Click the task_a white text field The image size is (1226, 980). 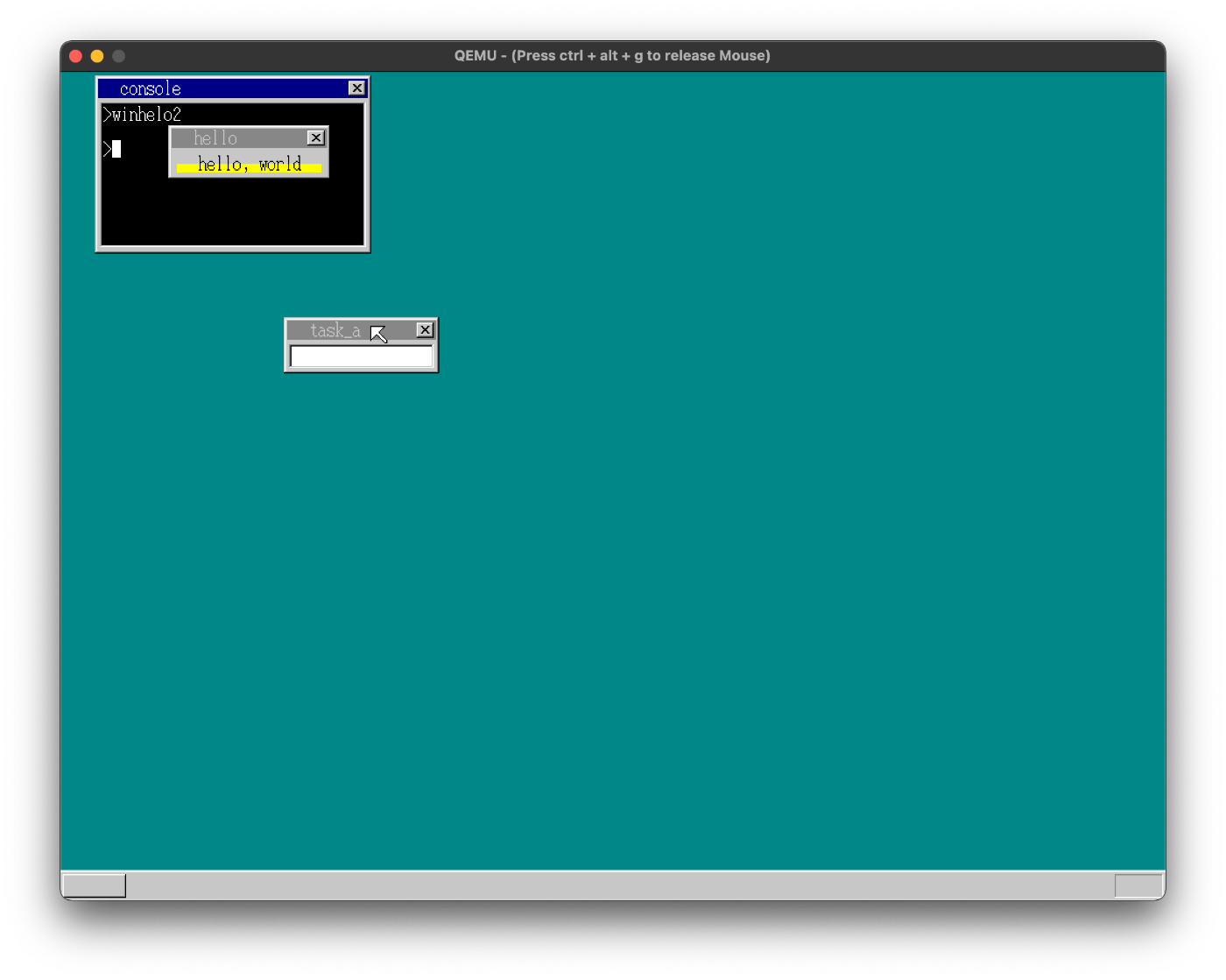tap(362, 356)
